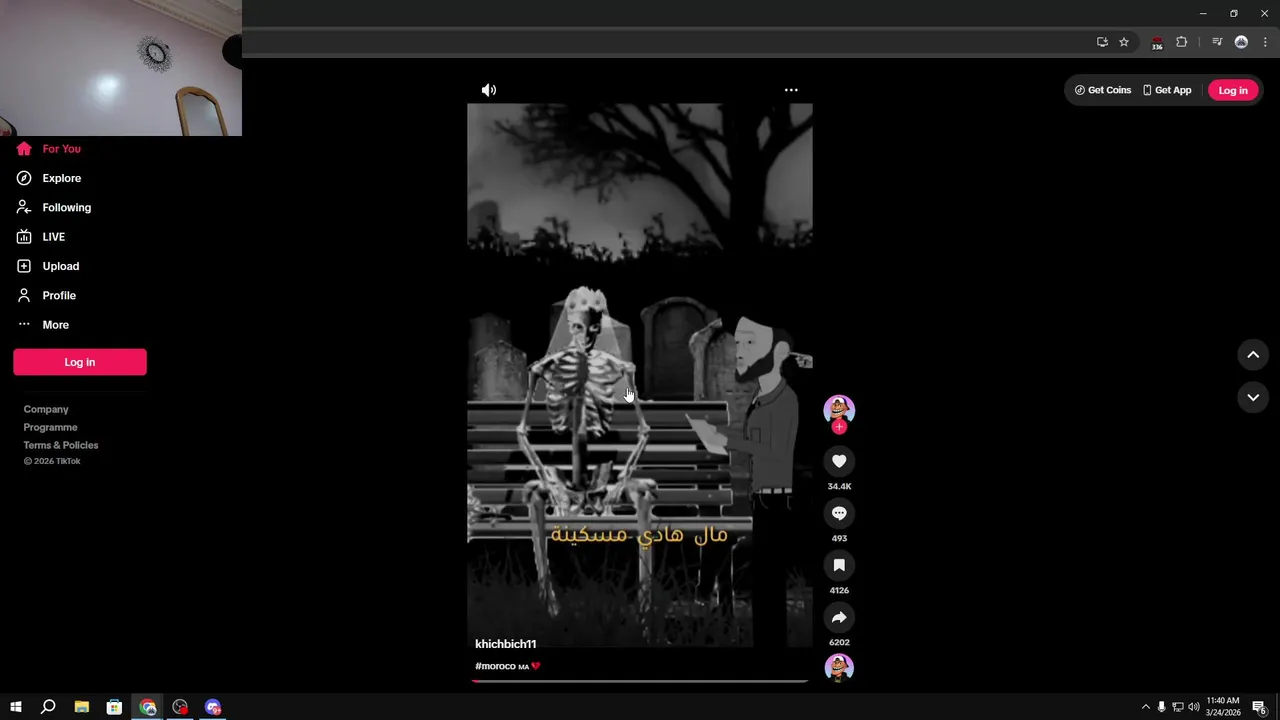This screenshot has height=720, width=1280.
Task: Bookmark this page with the star icon
Action: click(1124, 42)
